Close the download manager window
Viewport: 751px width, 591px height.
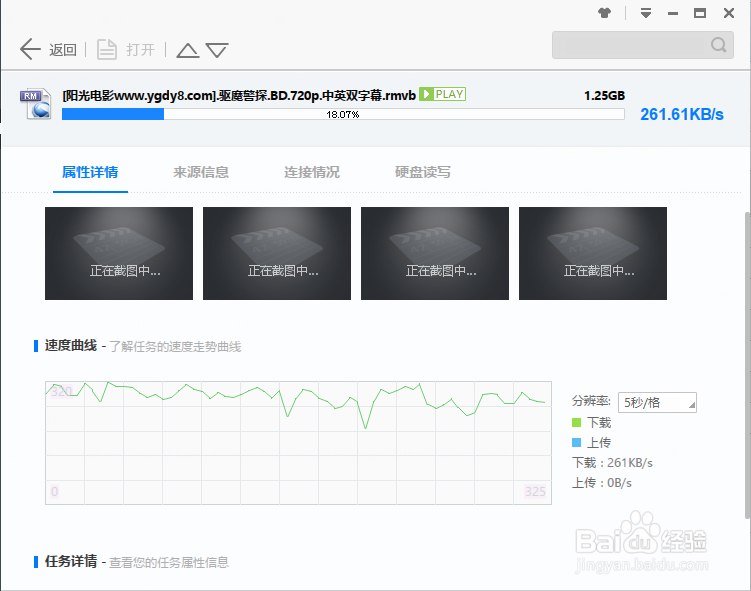pyautogui.click(x=729, y=13)
